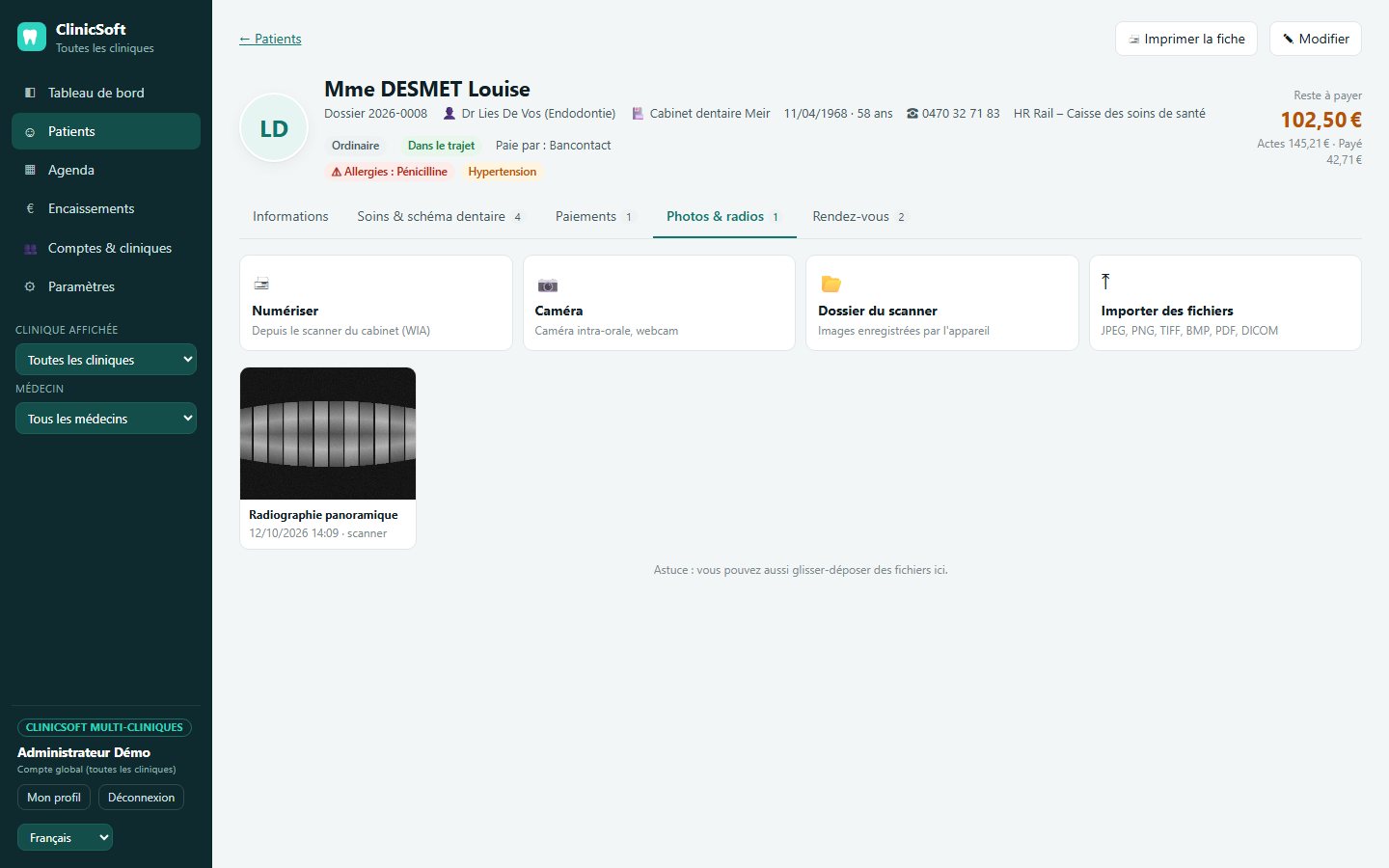Click the 102,50 € remaining amount

[x=1321, y=120]
